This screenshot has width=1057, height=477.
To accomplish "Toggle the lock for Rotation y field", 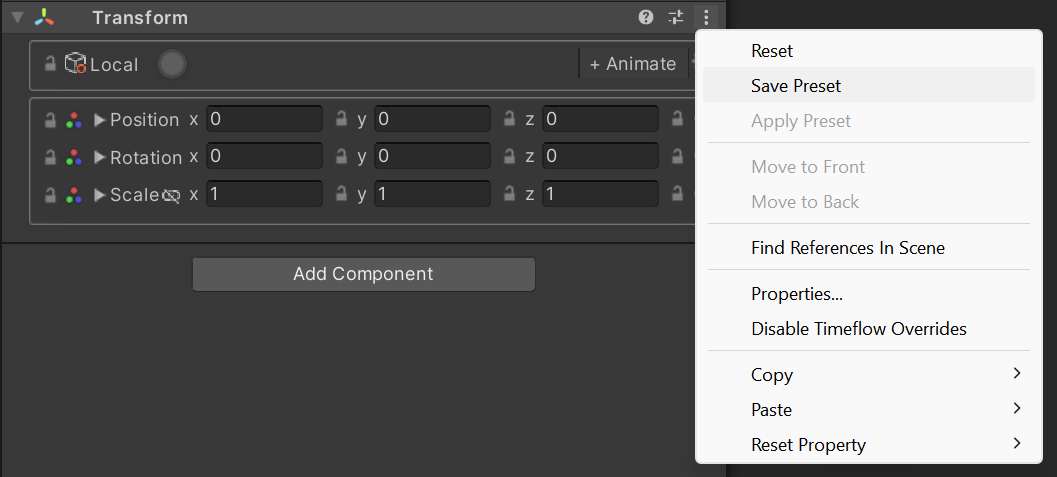I will coord(342,157).
